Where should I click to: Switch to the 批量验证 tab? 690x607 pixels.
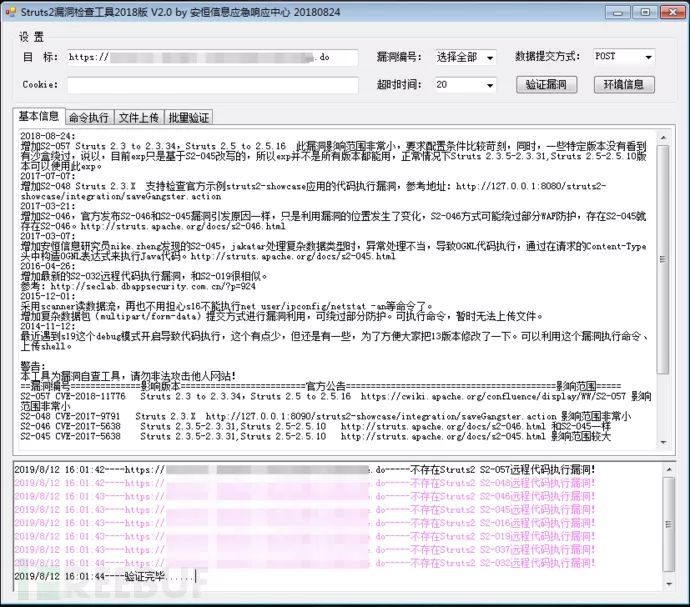[189, 118]
